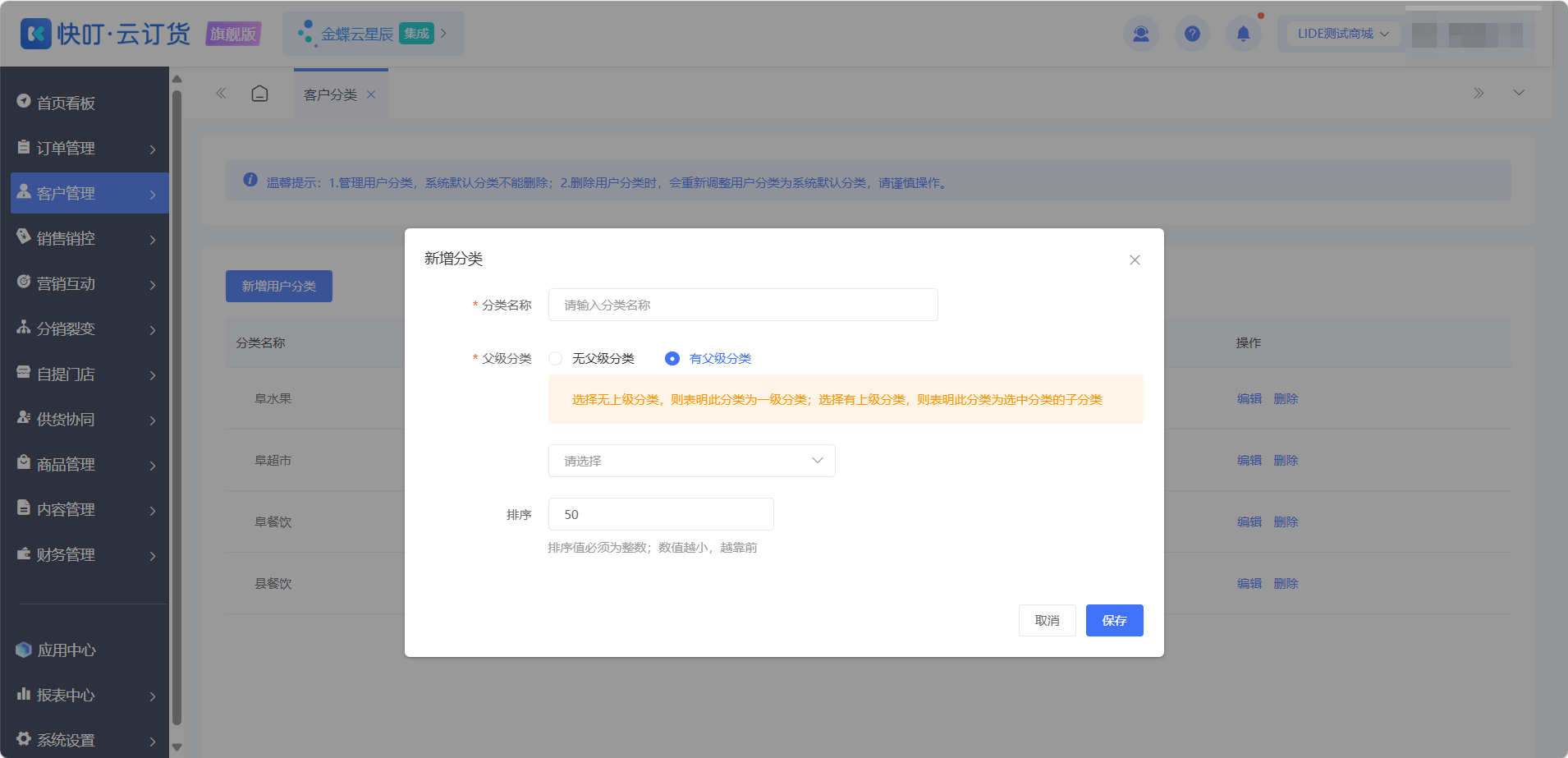1568x758 pixels.
Task: Collapse tabs with double left arrow icon
Action: click(x=221, y=94)
